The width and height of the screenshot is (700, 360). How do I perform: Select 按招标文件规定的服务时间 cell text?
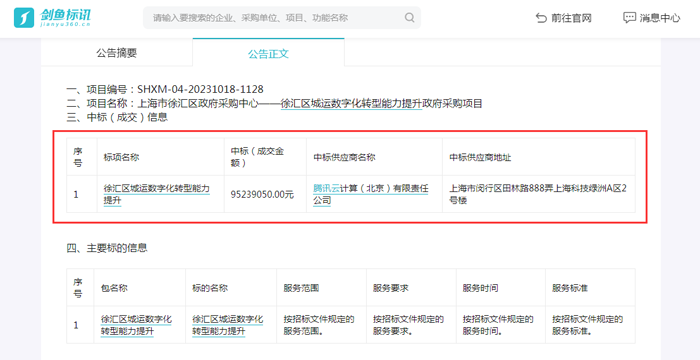pyautogui.click(x=498, y=325)
